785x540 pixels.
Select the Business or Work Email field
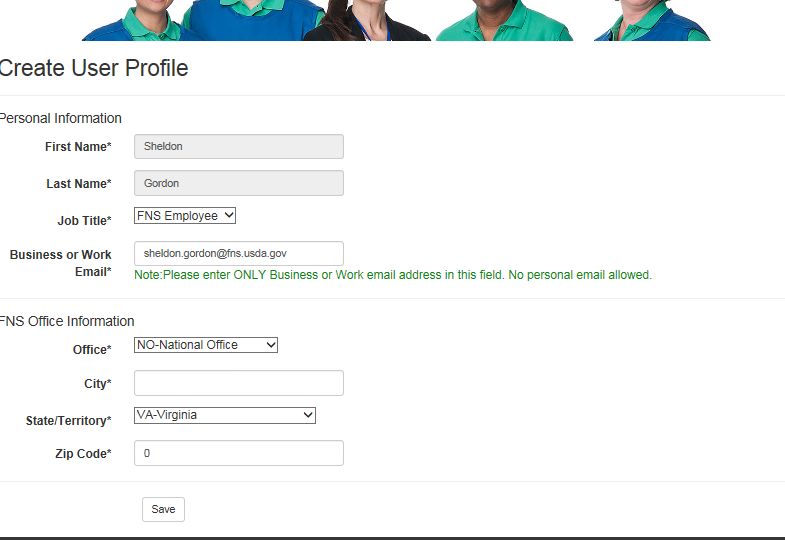pos(239,253)
